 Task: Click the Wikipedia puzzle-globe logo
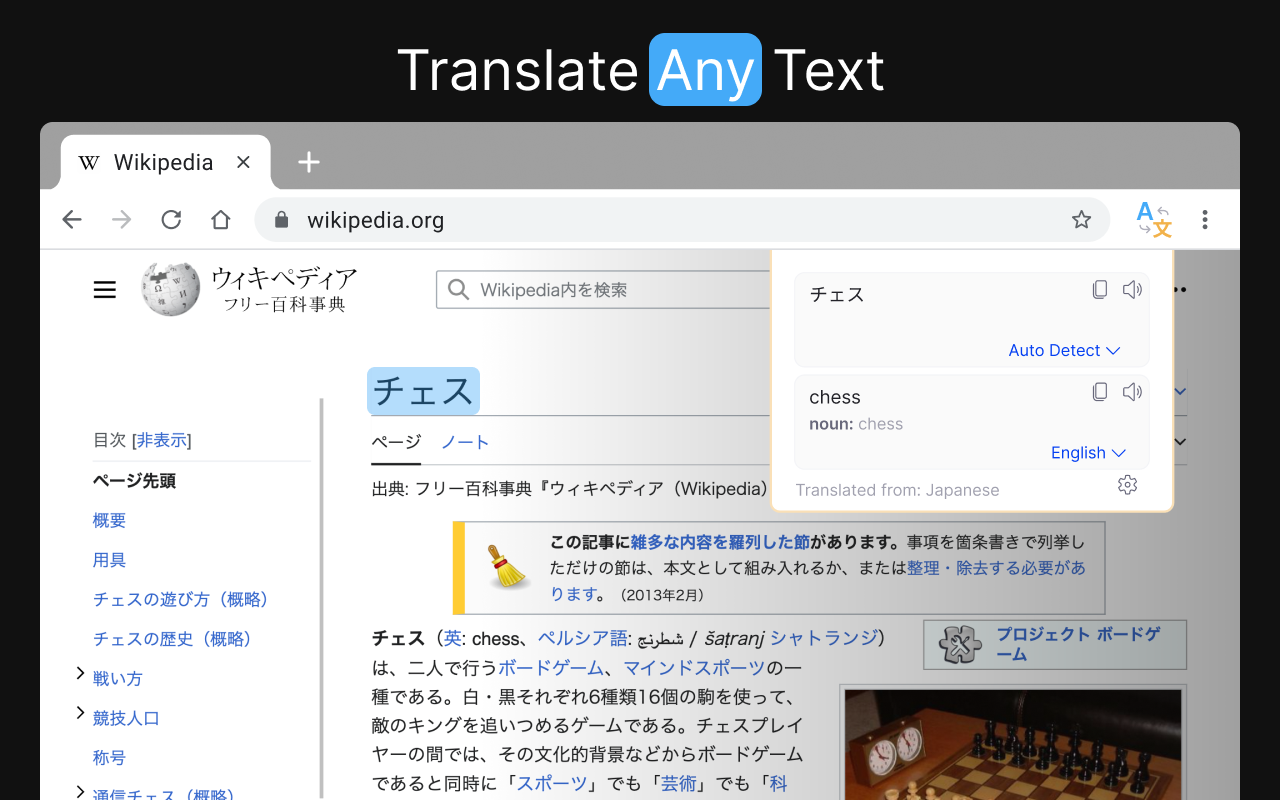coord(170,288)
